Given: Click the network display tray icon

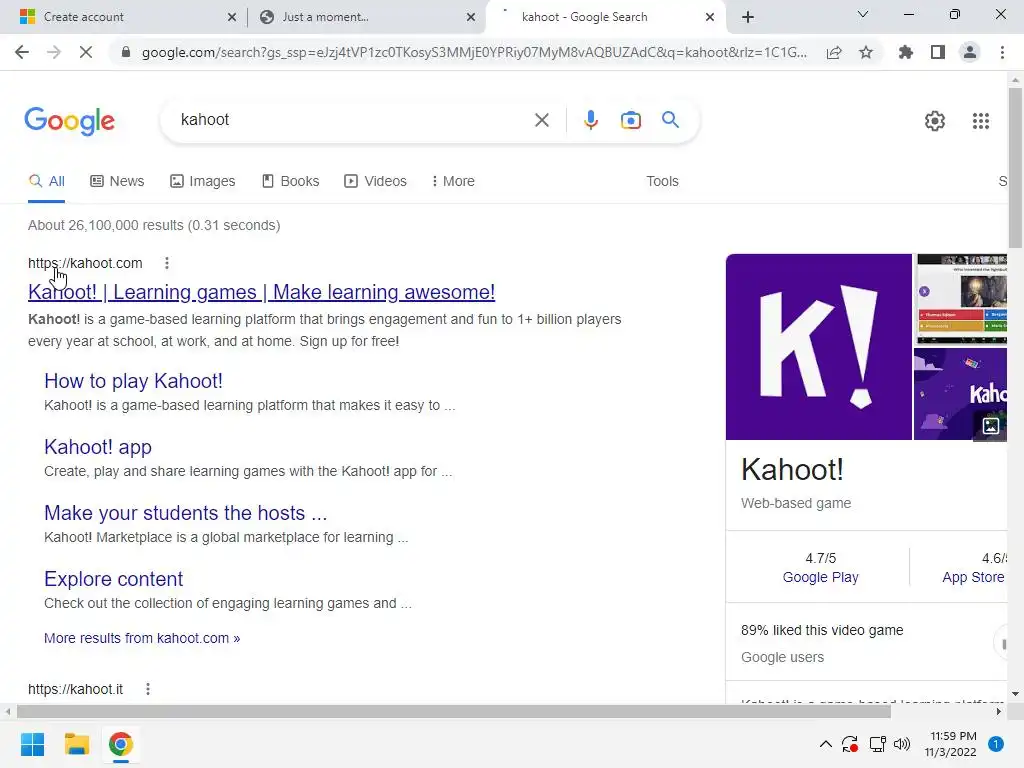Looking at the screenshot, I should pyautogui.click(x=877, y=744).
